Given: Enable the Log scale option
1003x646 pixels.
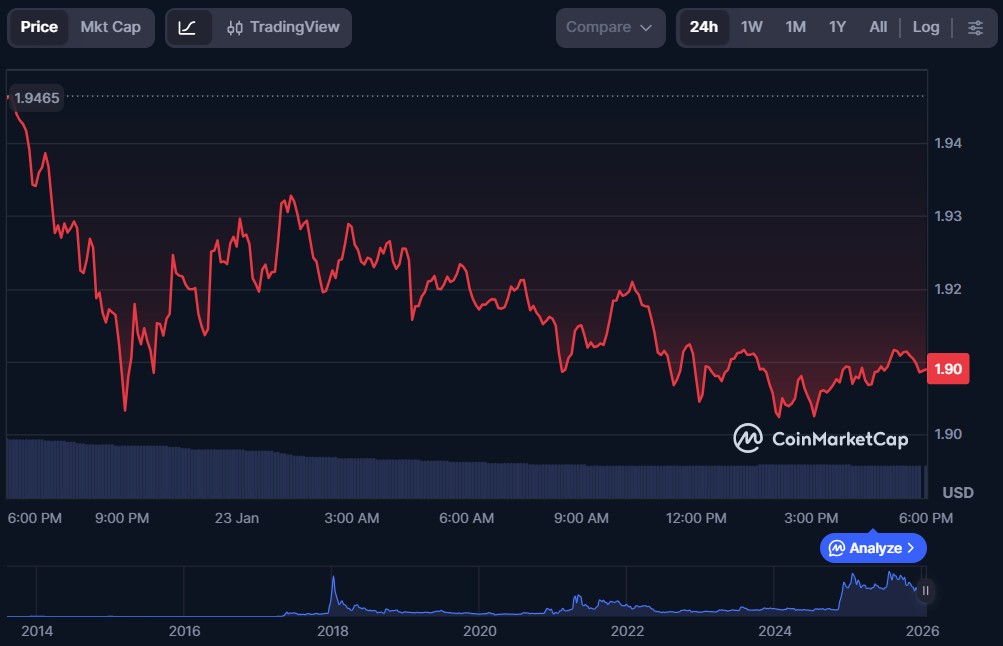Looking at the screenshot, I should (x=925, y=27).
